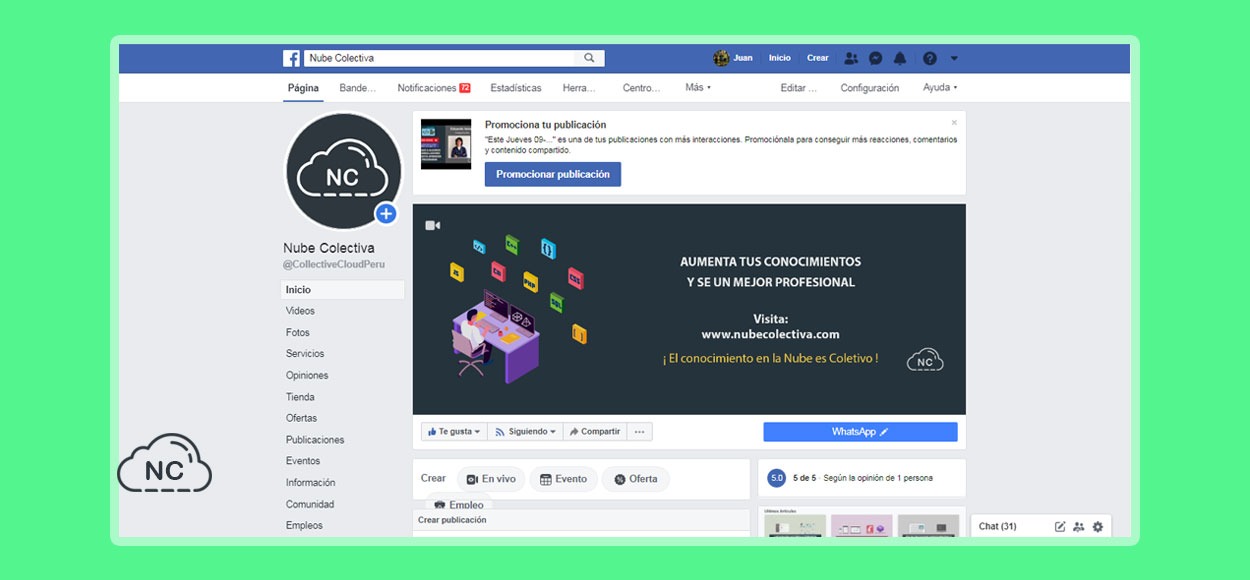Image resolution: width=1250 pixels, height=580 pixels.
Task: Expand the Más dropdown tab
Action: 698,88
